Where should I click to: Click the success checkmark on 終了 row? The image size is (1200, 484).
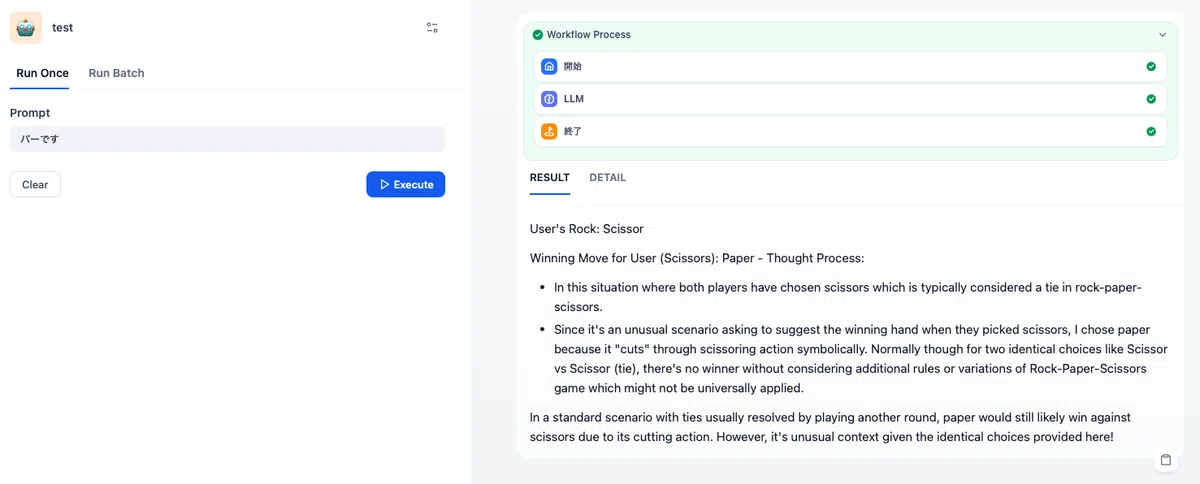(x=1151, y=131)
